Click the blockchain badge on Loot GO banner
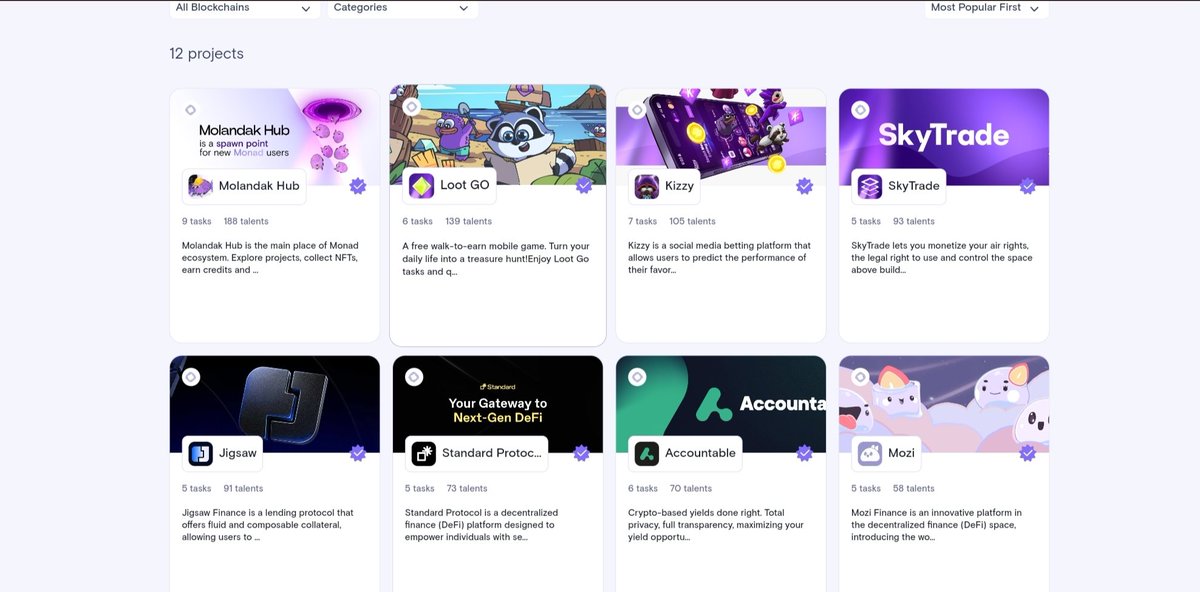Image resolution: width=1200 pixels, height=592 pixels. pos(411,106)
